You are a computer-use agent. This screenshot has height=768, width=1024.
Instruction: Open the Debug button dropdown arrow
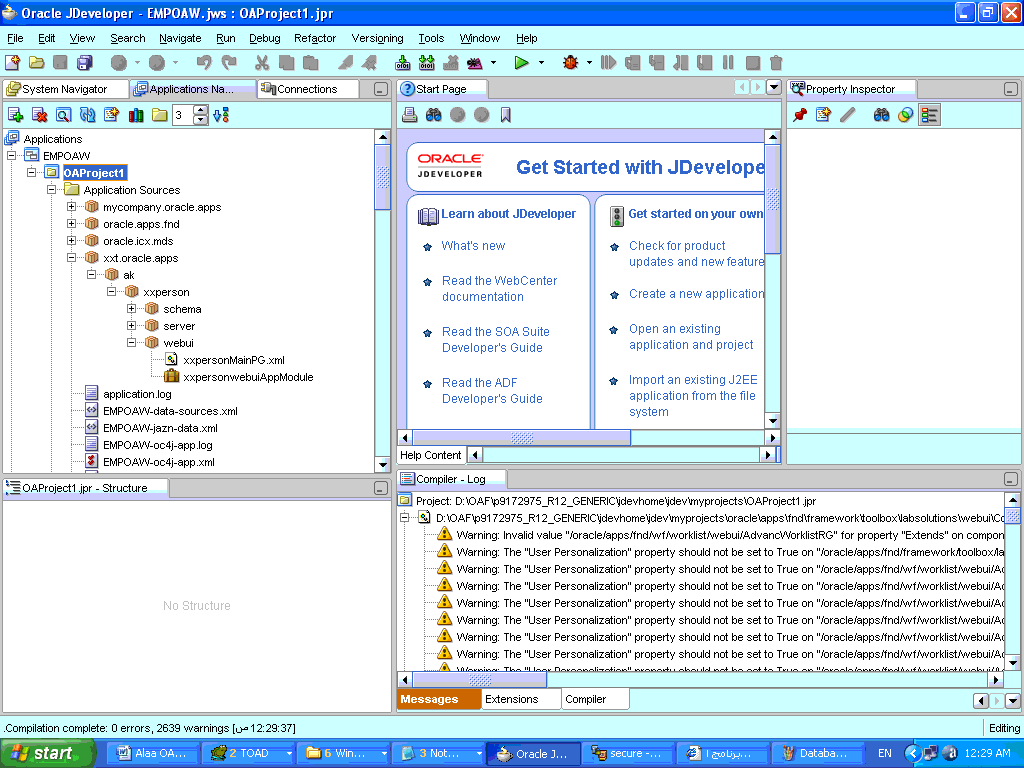589,63
